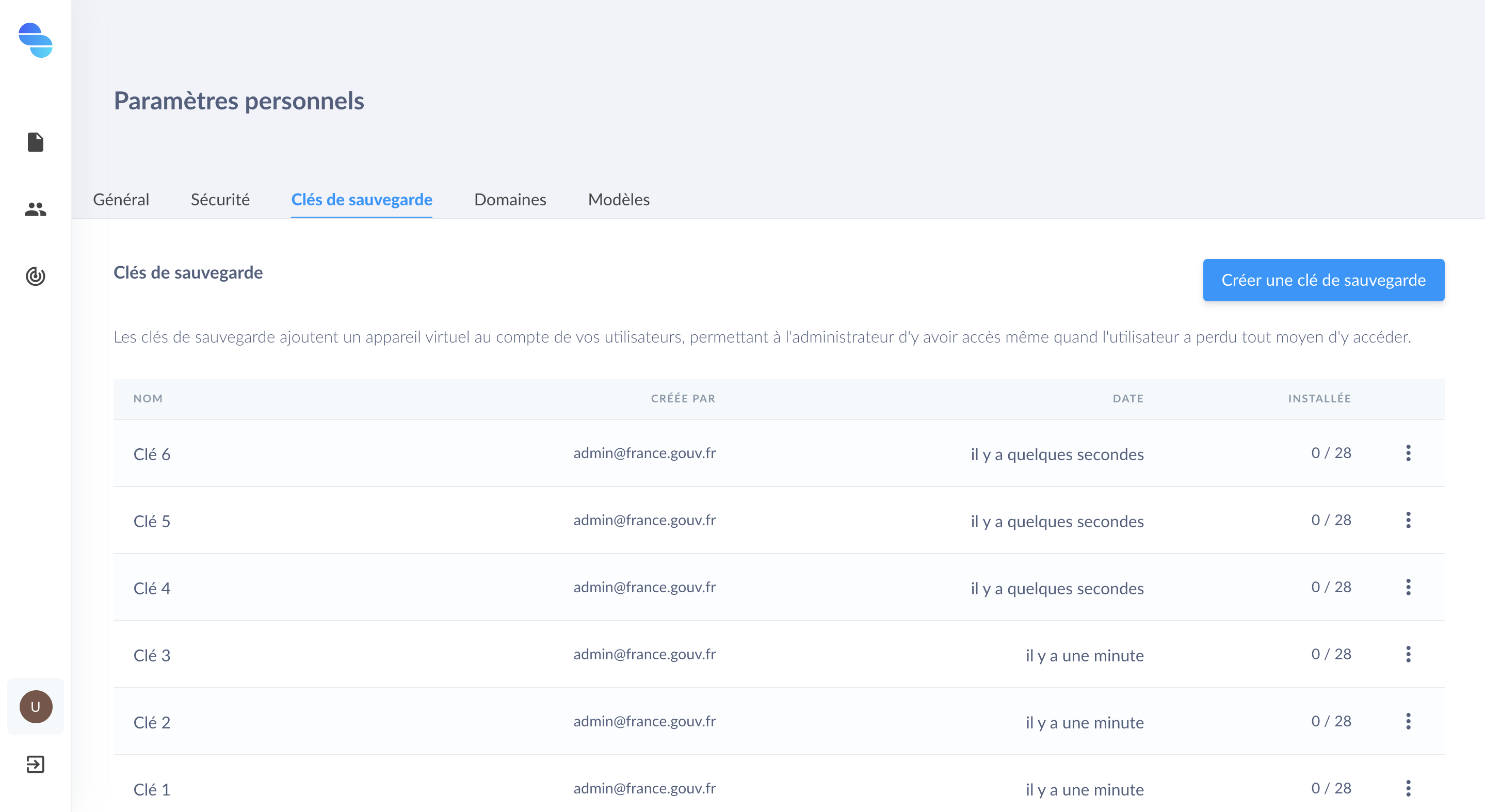Click admin@france.gouv.fr in Clé 4 row

click(644, 587)
